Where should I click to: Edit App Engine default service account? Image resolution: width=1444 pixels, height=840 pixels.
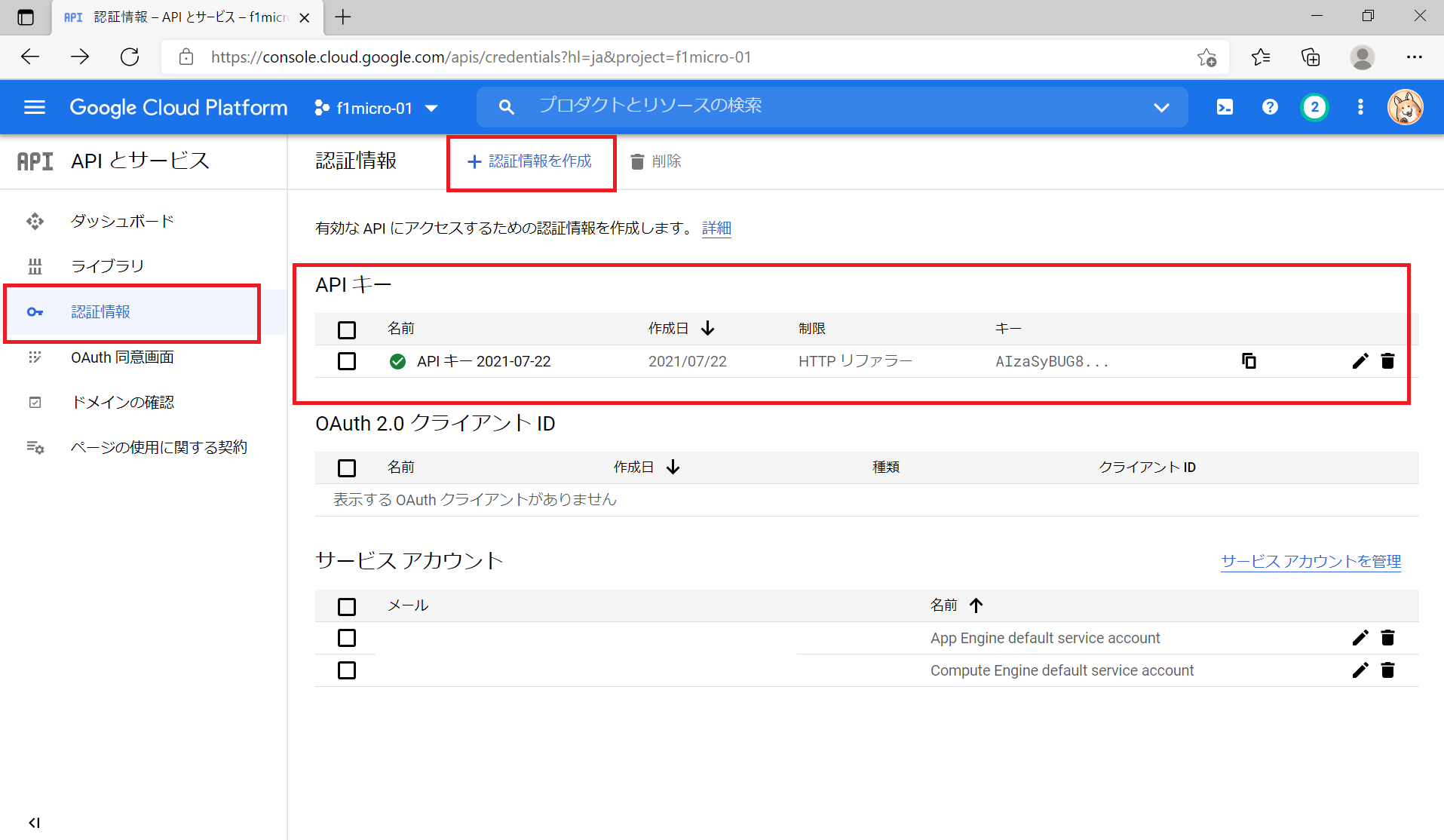coord(1360,638)
